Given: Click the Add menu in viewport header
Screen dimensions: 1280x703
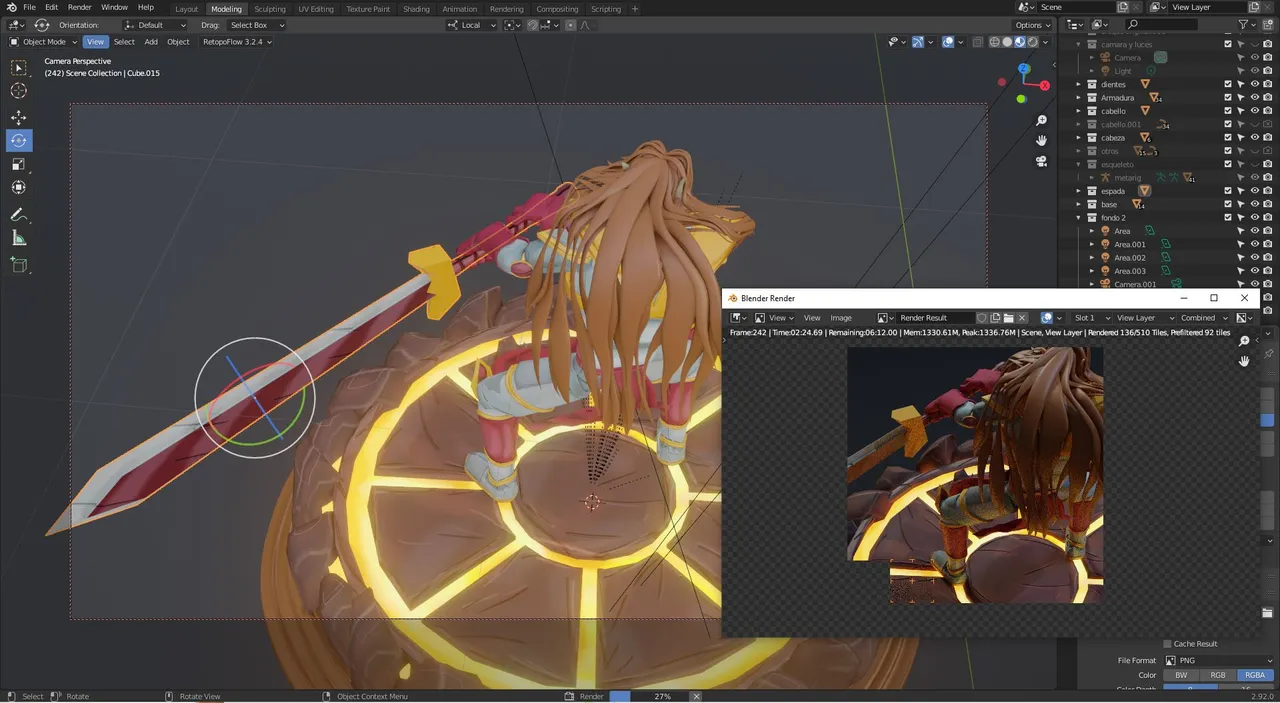Looking at the screenshot, I should 151,42.
